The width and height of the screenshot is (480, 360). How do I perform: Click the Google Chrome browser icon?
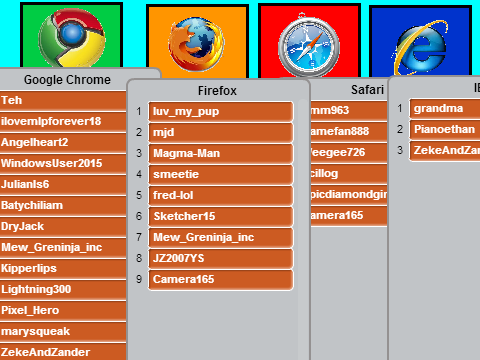click(x=72, y=37)
